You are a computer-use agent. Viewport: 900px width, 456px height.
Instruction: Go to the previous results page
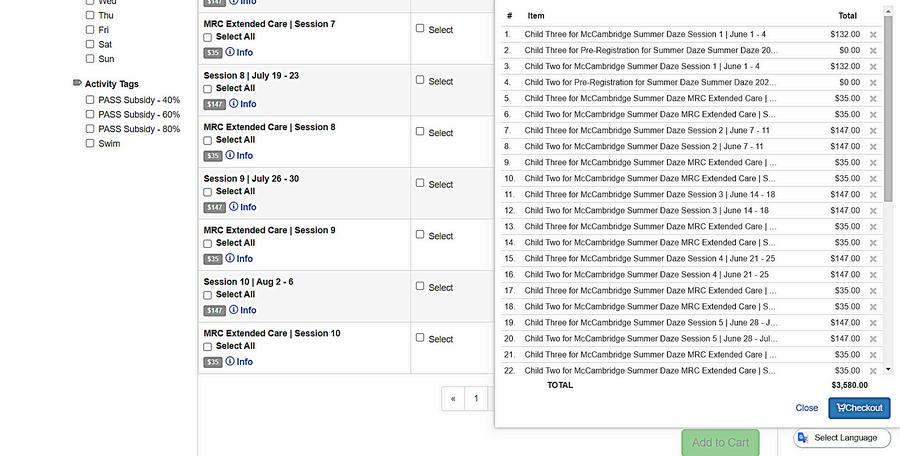coord(453,399)
